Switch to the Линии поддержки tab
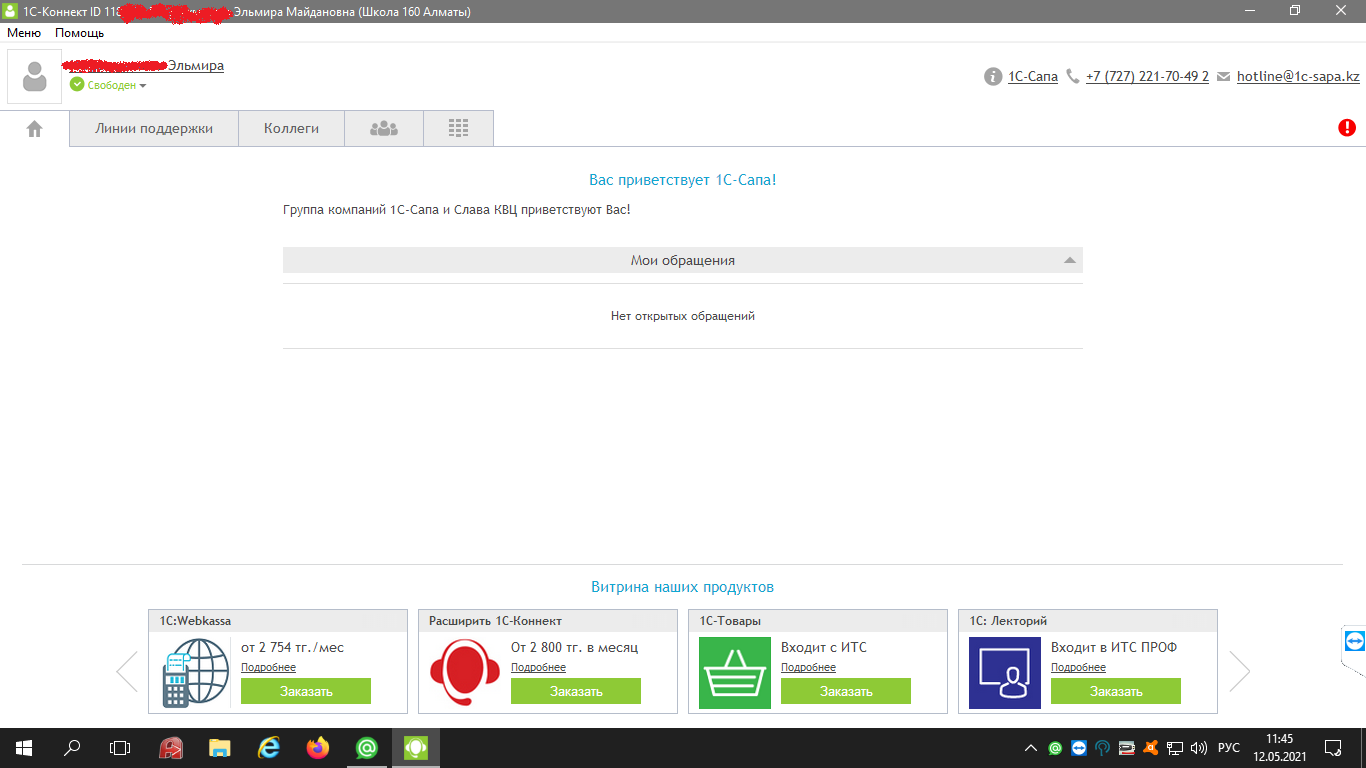The width and height of the screenshot is (1366, 768). tap(154, 128)
